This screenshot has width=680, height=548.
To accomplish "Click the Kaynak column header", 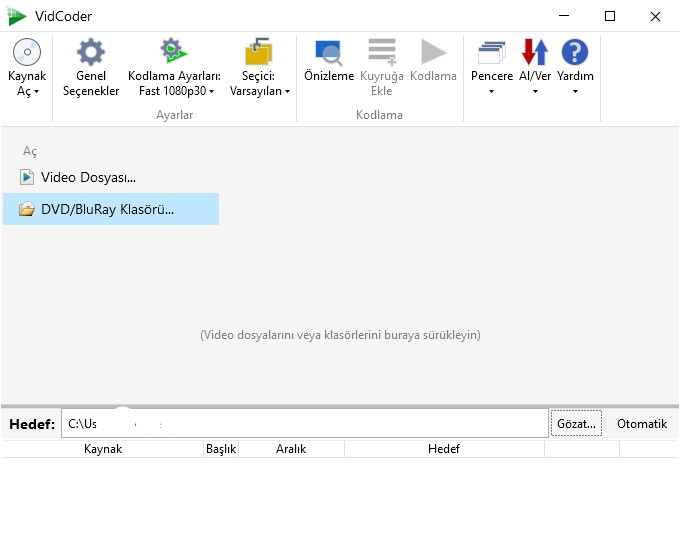I will pos(103,449).
